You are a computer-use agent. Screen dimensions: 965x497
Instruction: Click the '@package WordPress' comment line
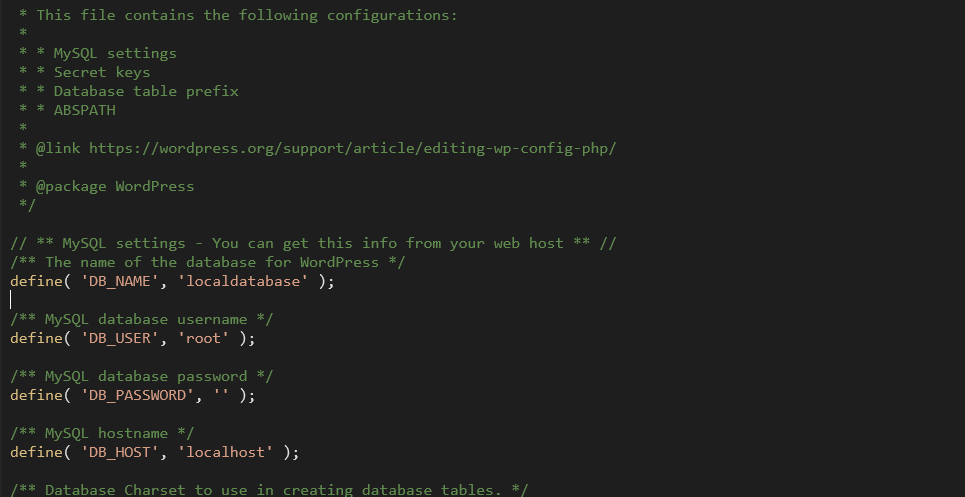click(x=114, y=186)
